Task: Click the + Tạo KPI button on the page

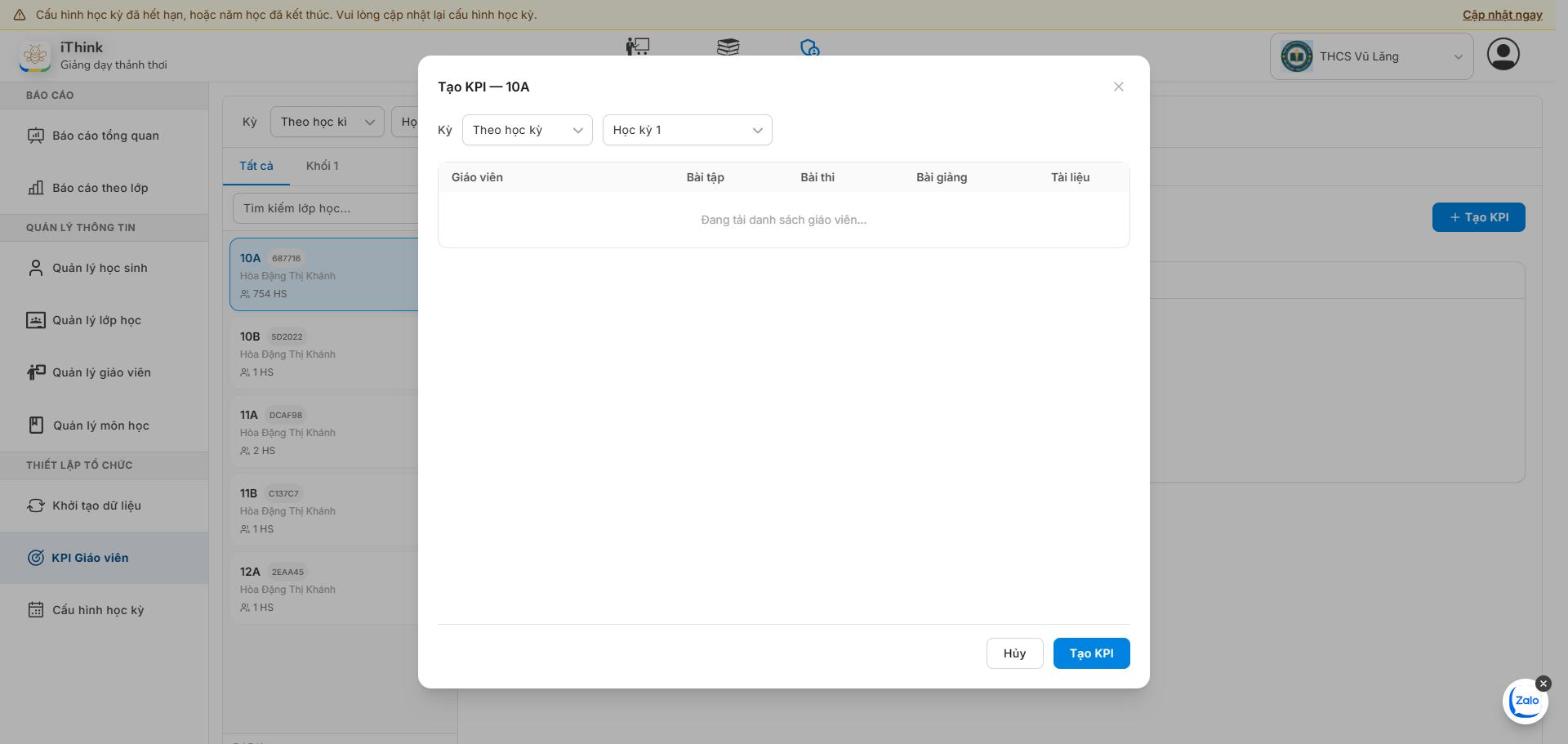Action: point(1478,217)
